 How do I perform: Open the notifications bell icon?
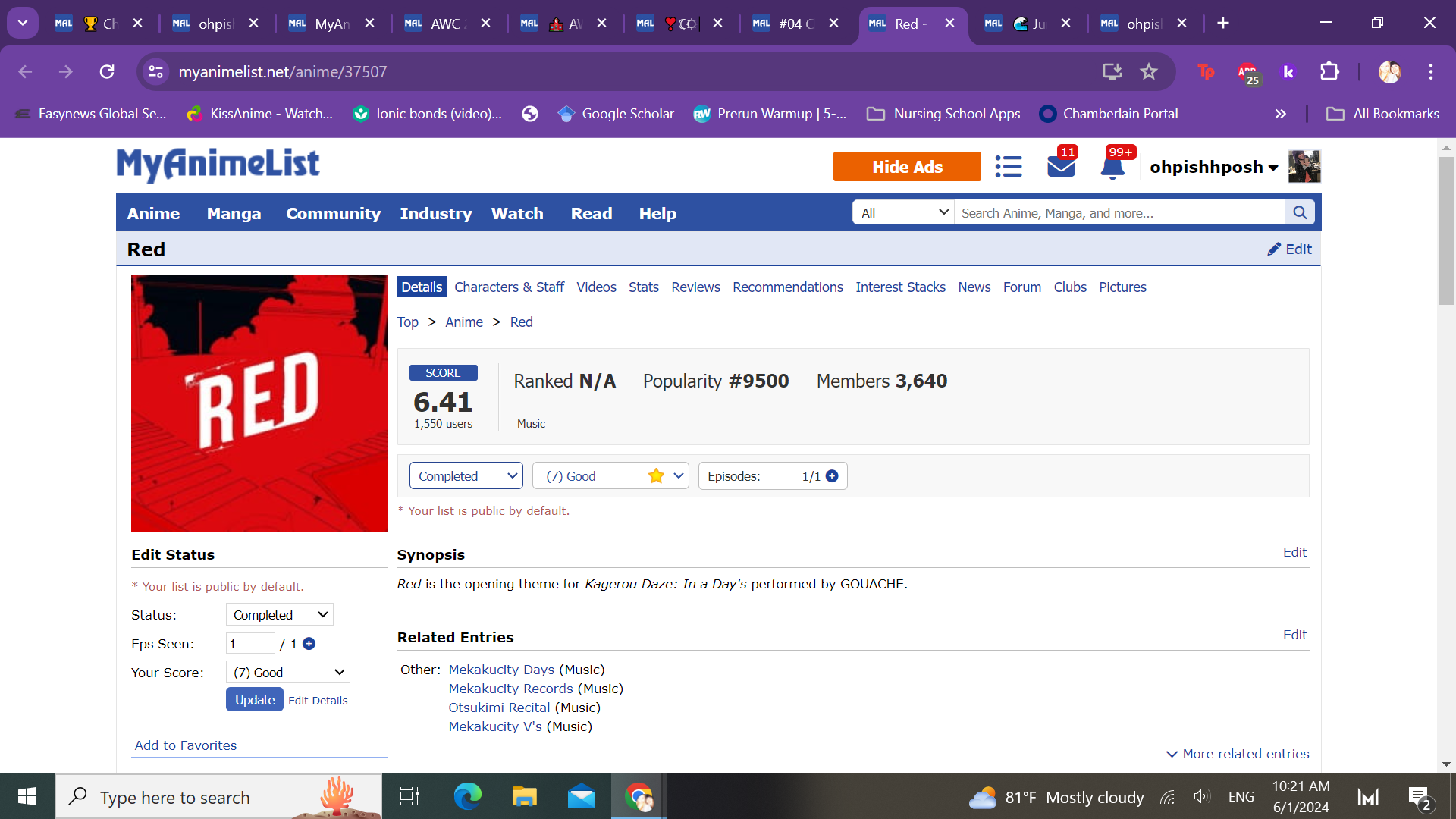[x=1112, y=168]
